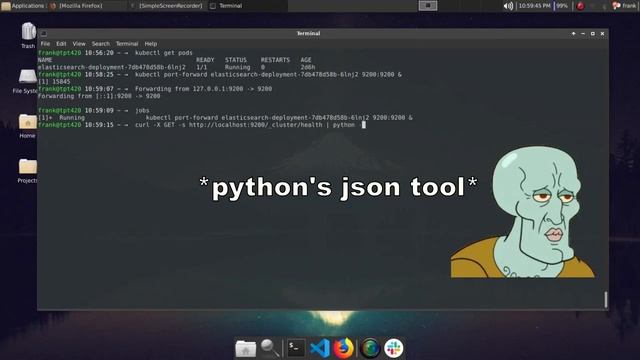The width and height of the screenshot is (640, 360).
Task: Click the Terminal window title bar text
Action: (308, 33)
